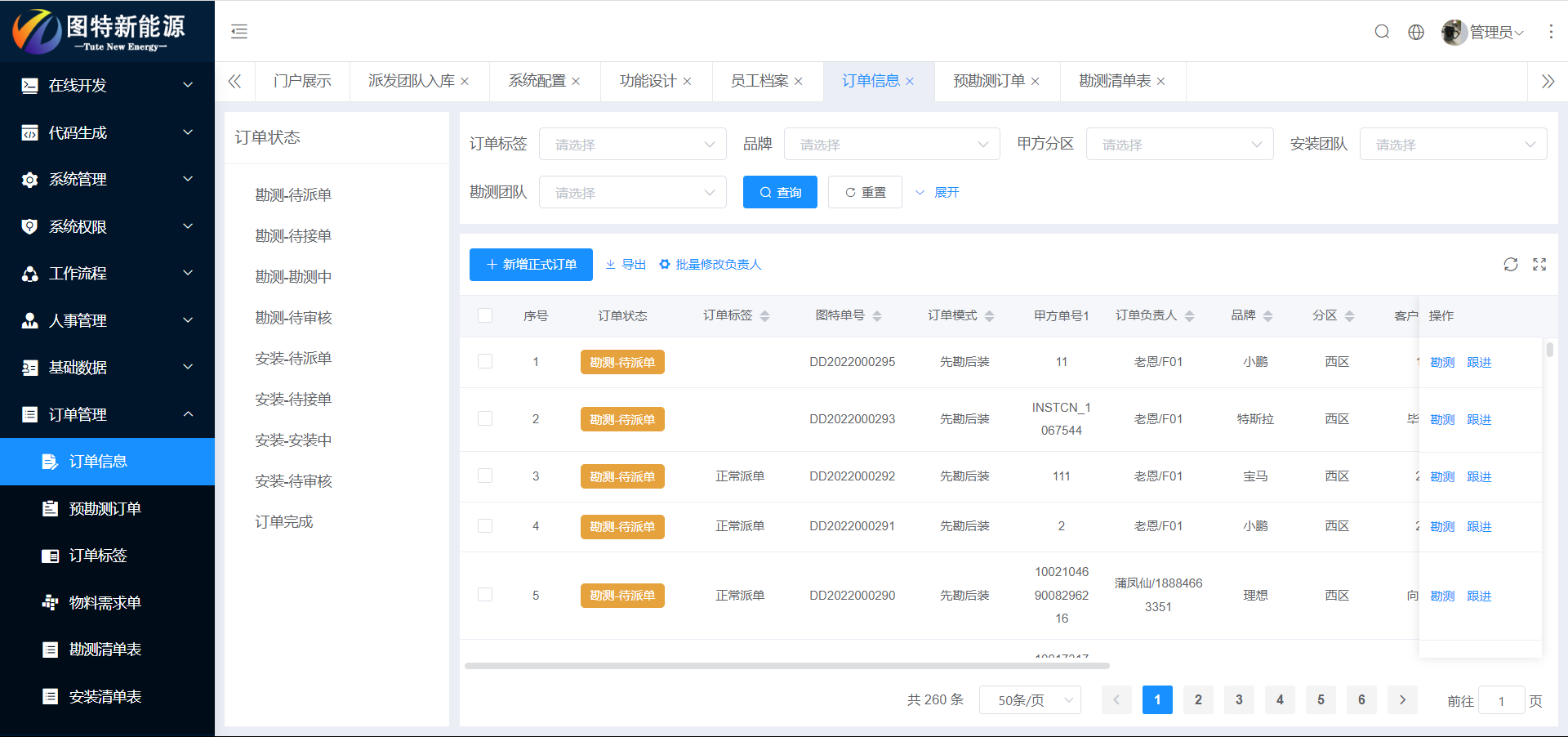Viewport: 1568px width, 737px height.
Task: Open the 订单标签 filter dropdown
Action: click(633, 145)
